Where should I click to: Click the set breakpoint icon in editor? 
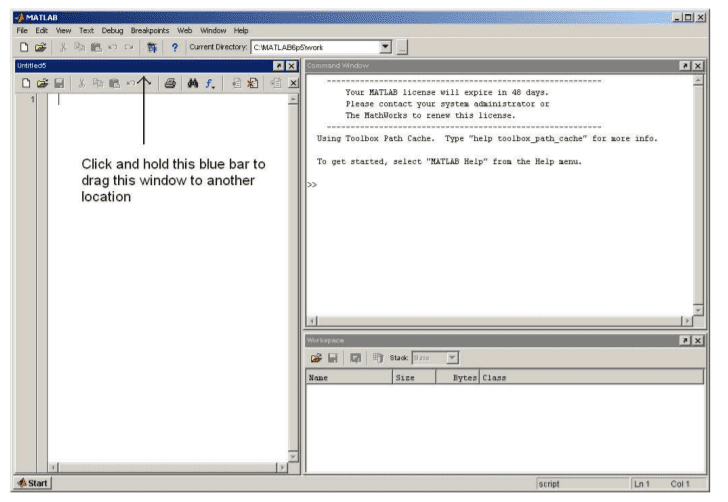click(236, 83)
